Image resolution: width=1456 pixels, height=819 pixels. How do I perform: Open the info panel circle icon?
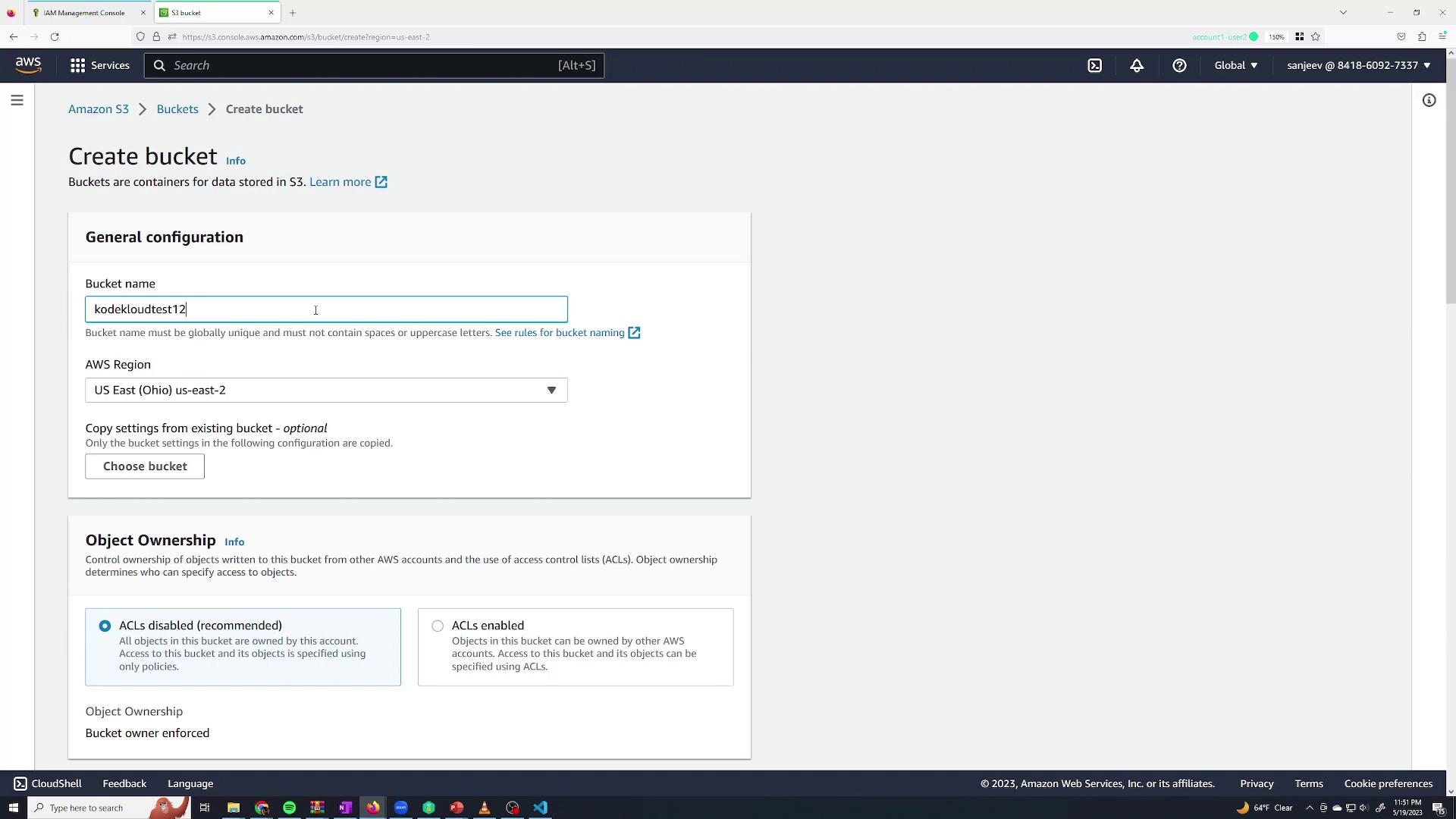(1429, 100)
